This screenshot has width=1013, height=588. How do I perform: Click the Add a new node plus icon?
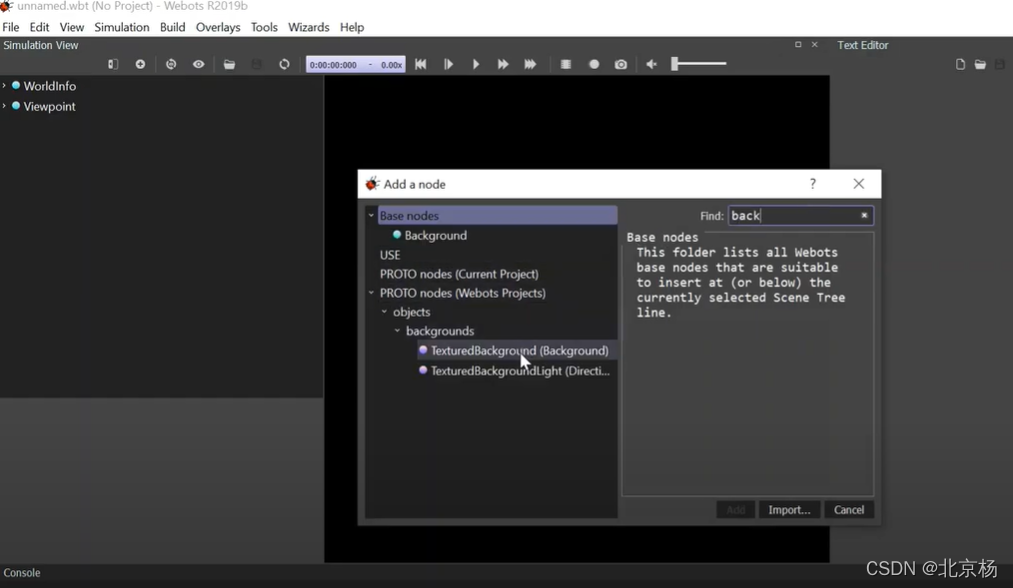coord(140,64)
